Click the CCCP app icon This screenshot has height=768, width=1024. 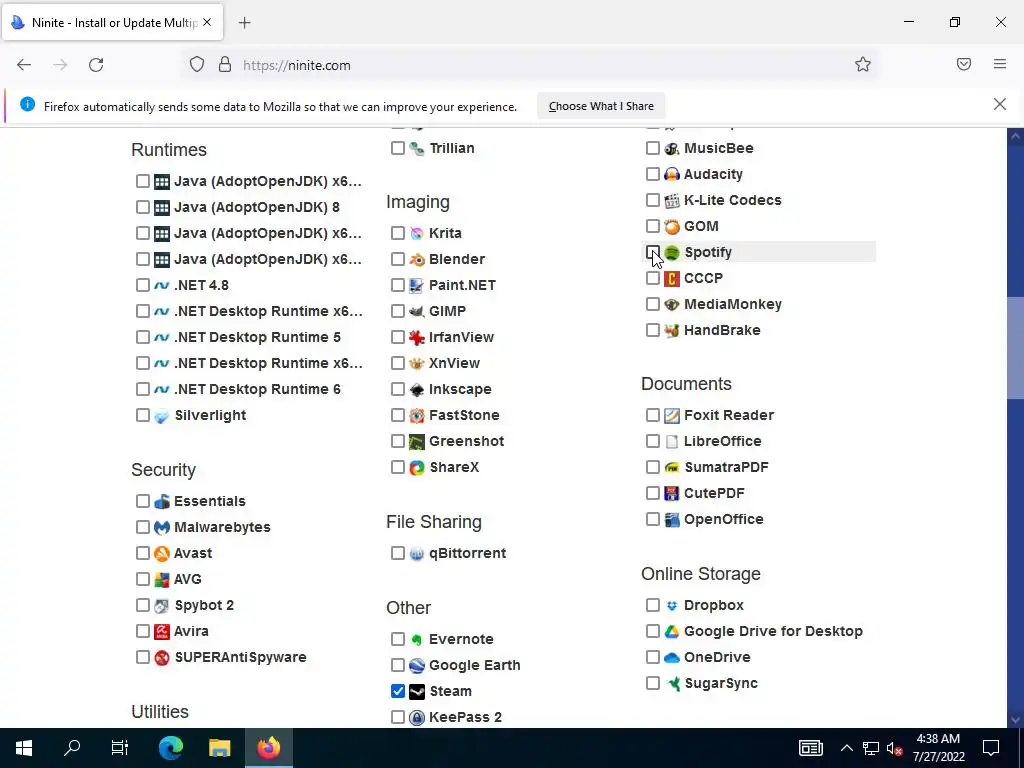[x=672, y=278]
